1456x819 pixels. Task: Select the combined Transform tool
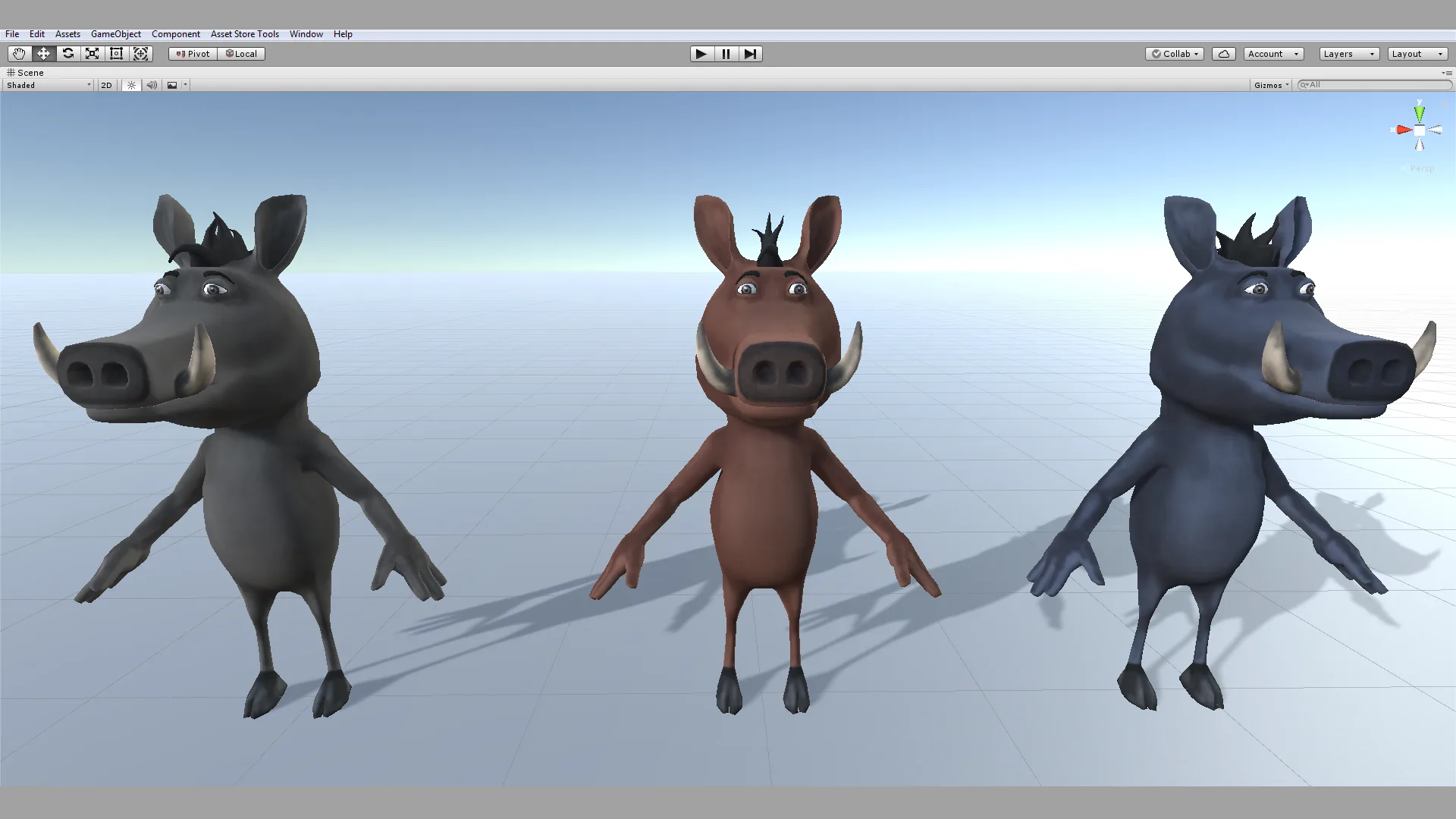pos(140,54)
